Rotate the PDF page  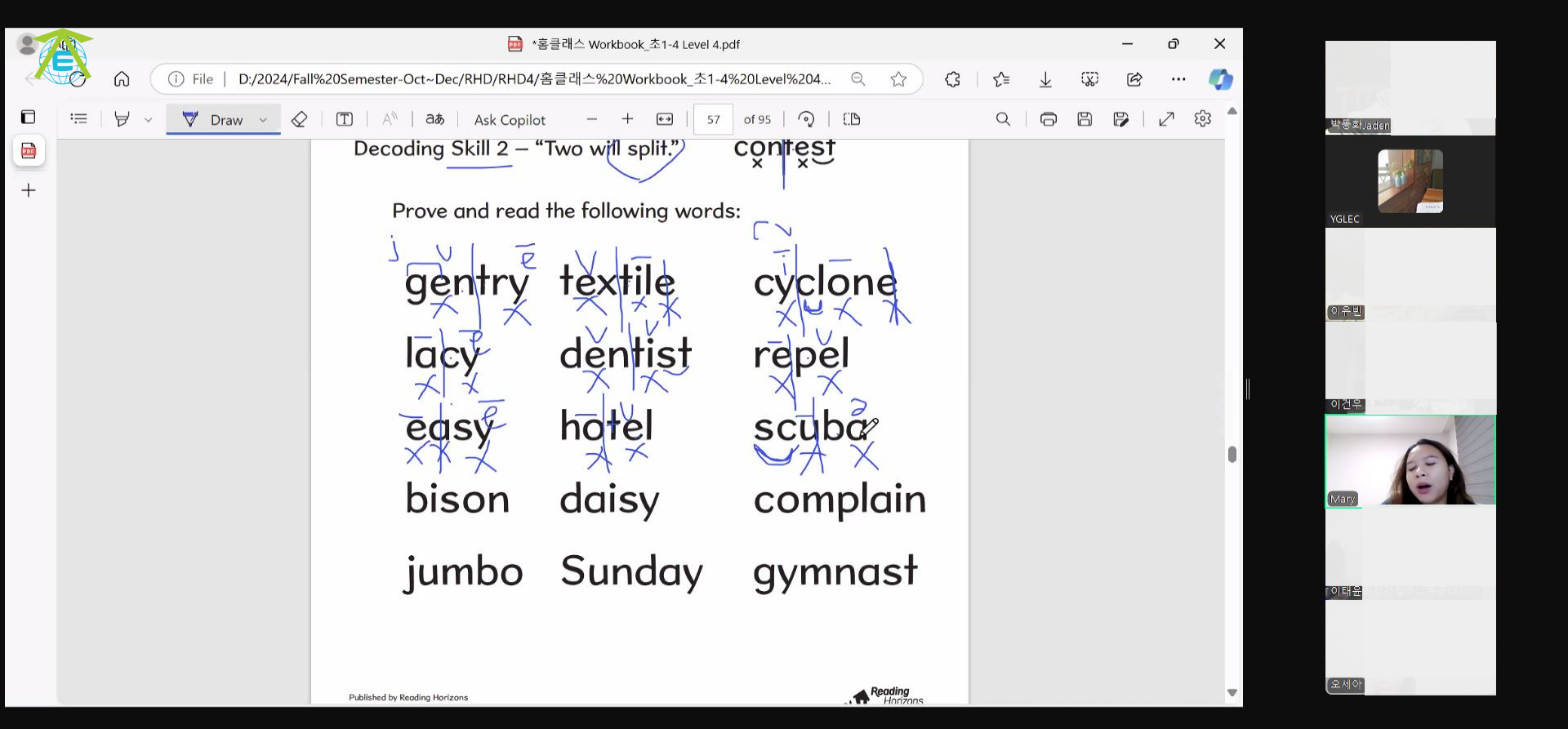(x=806, y=119)
